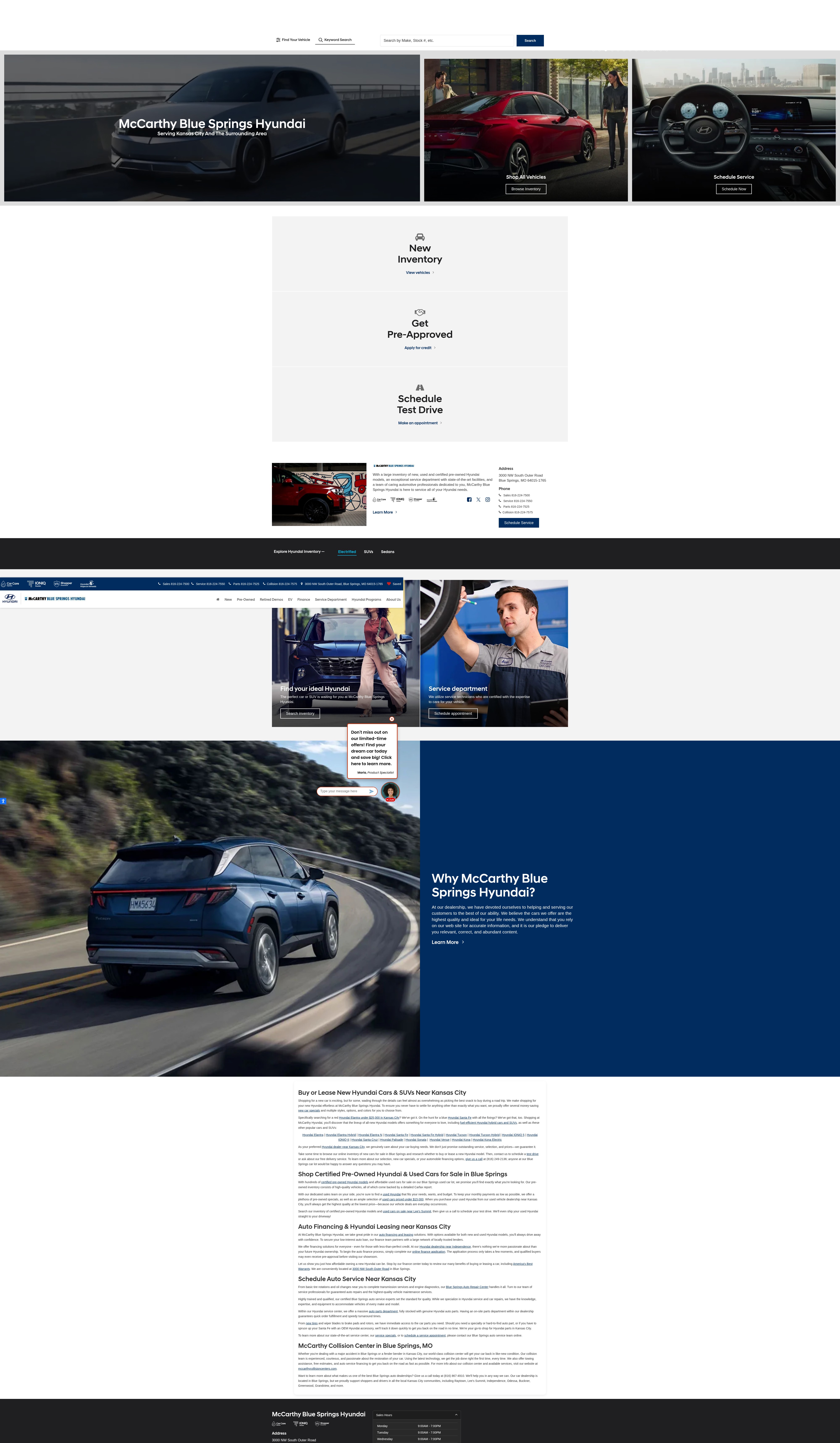Click the Schedule Test Drive road icon
The width and height of the screenshot is (840, 1443).
(420, 388)
